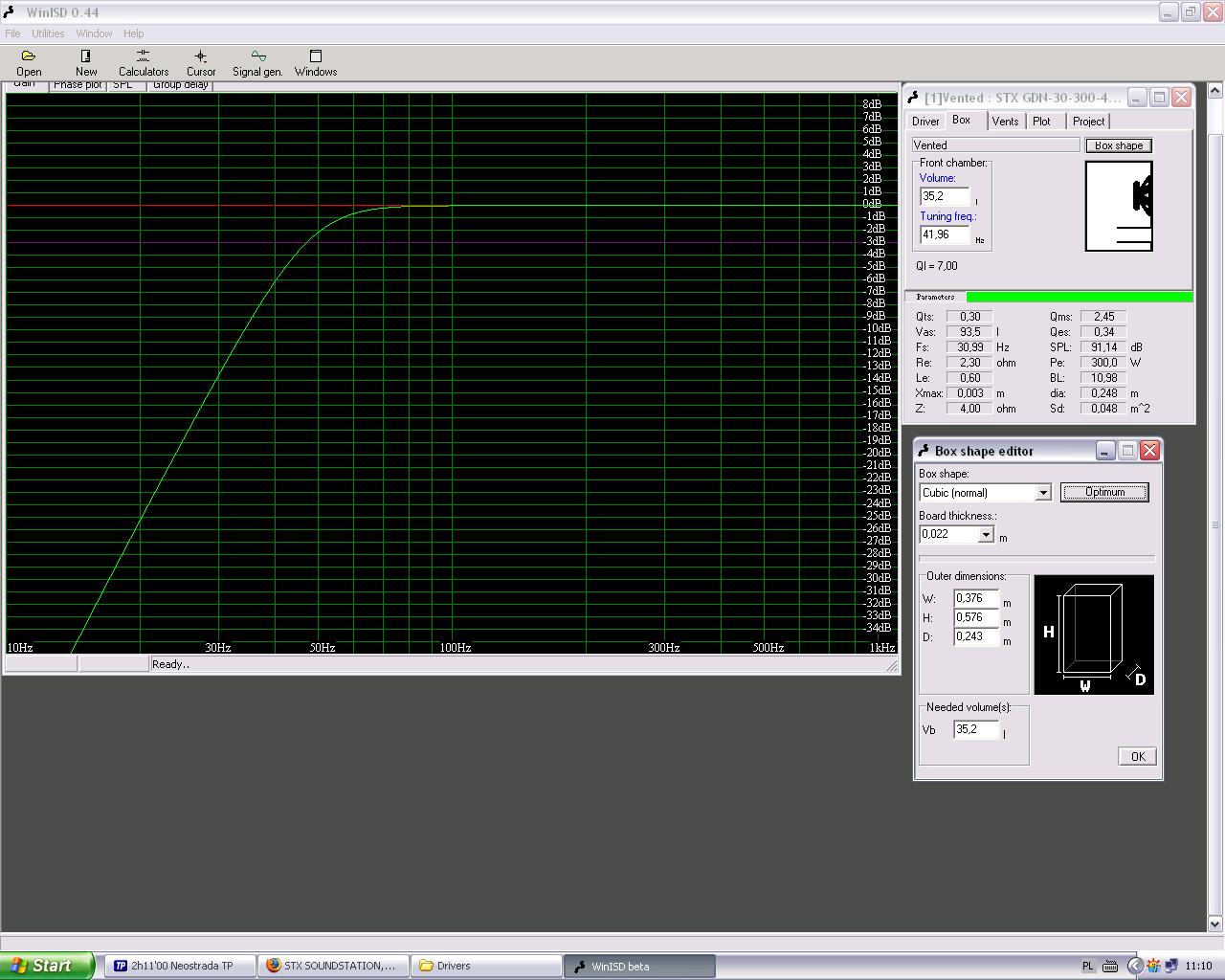Click the Tuning freq. input field
This screenshot has height=980, width=1225.
(x=944, y=234)
